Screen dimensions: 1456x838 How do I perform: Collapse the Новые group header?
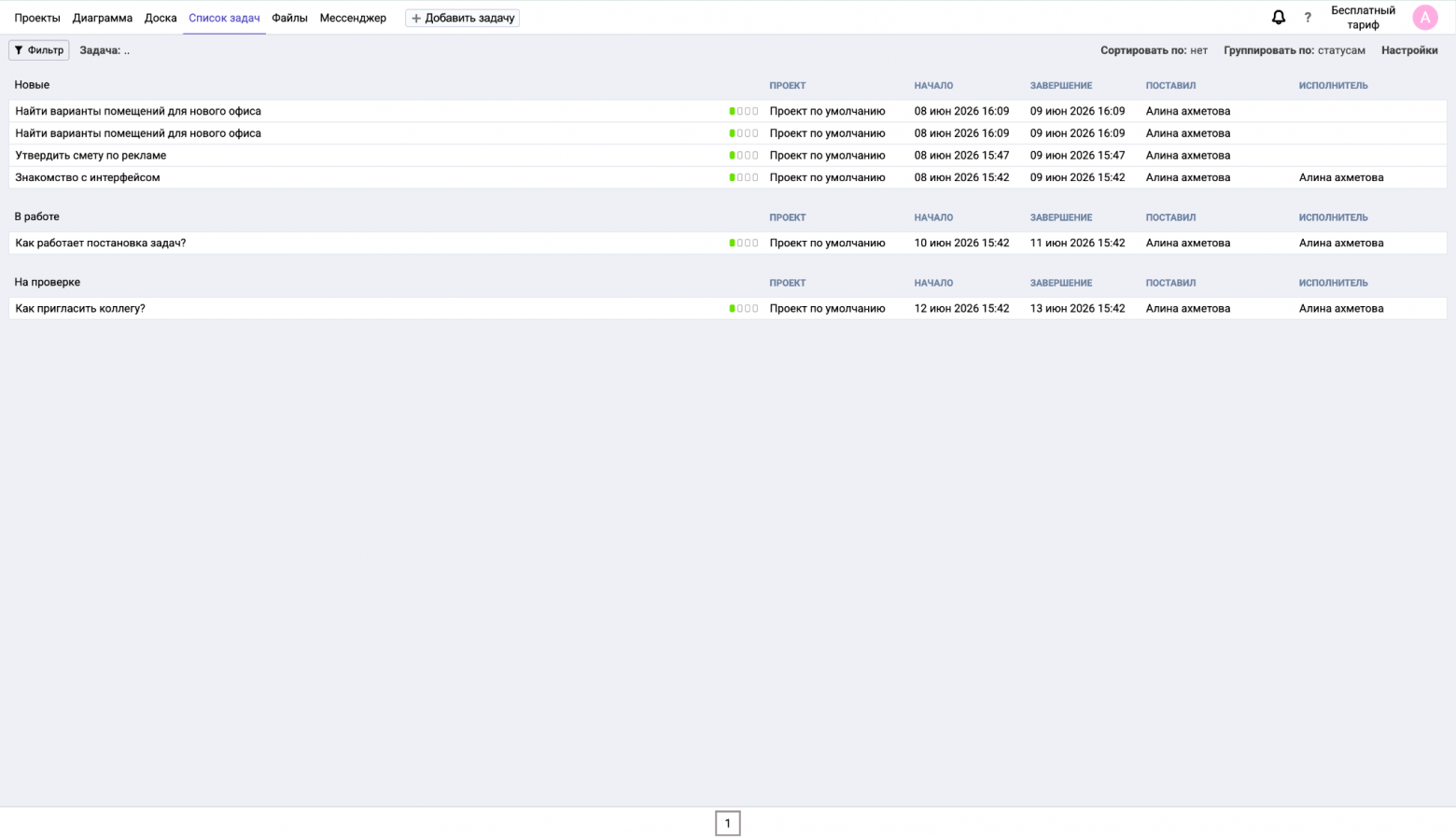(32, 85)
